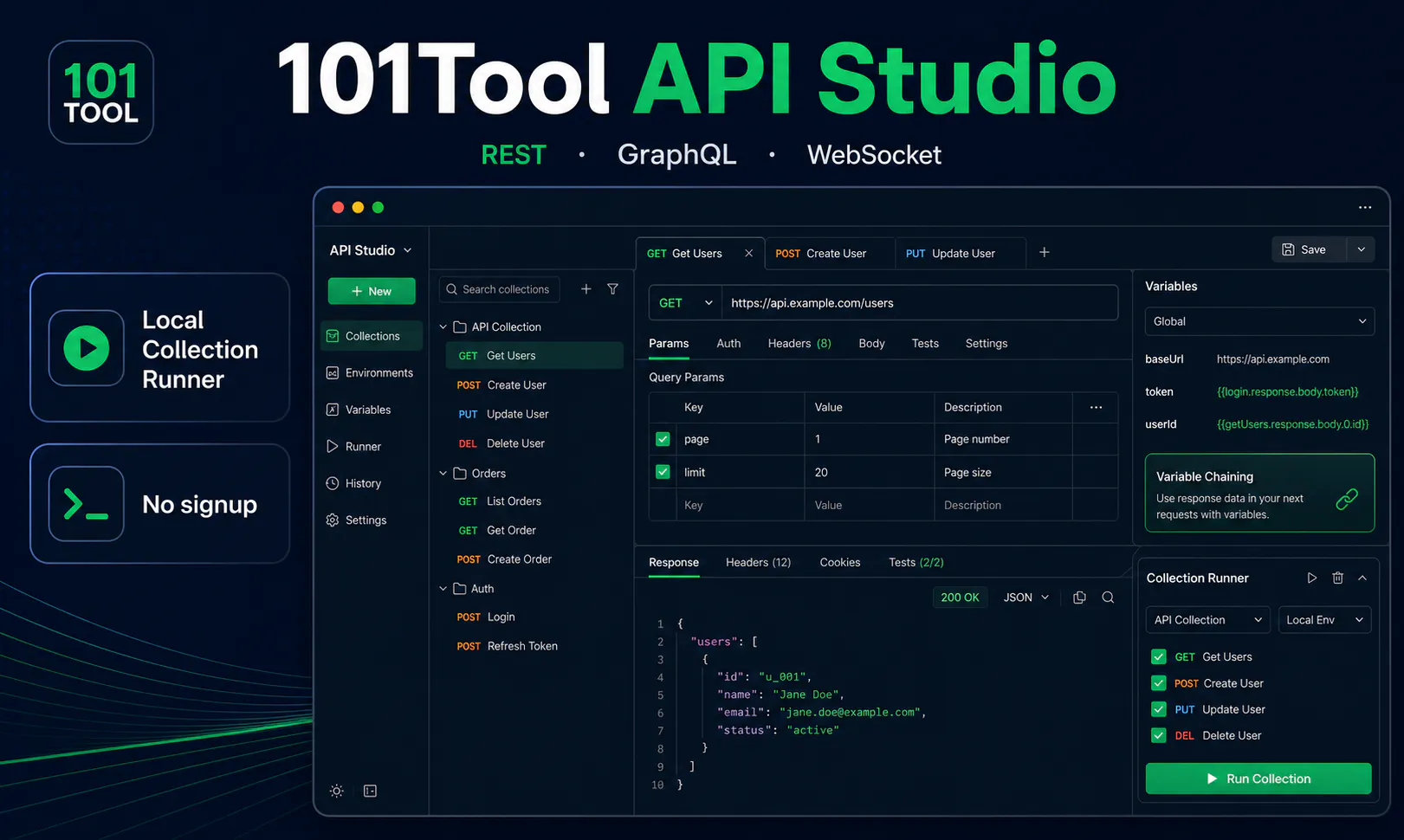Click the Search collections field

(x=500, y=289)
